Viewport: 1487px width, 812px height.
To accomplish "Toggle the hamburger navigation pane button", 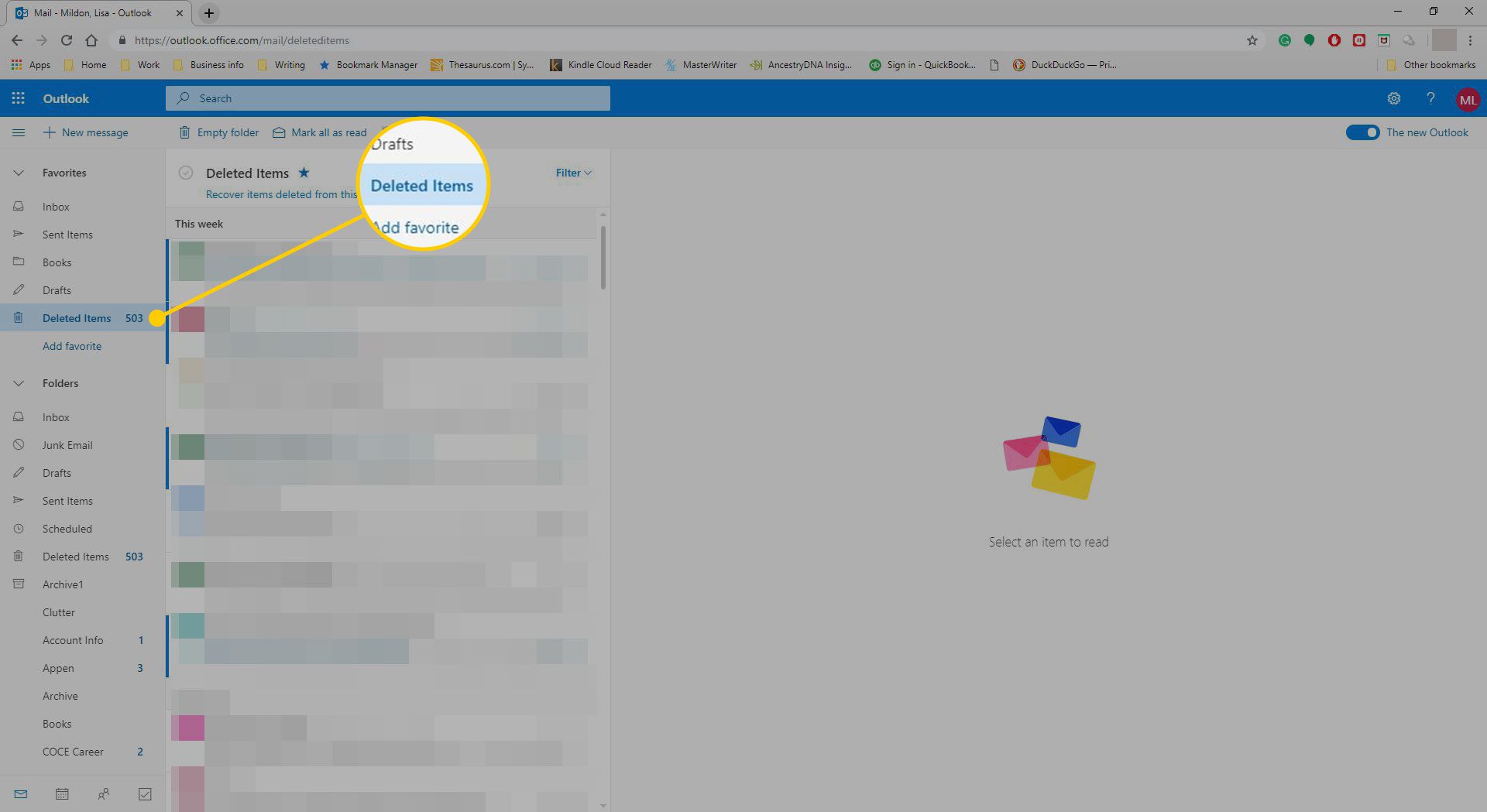I will [19, 132].
